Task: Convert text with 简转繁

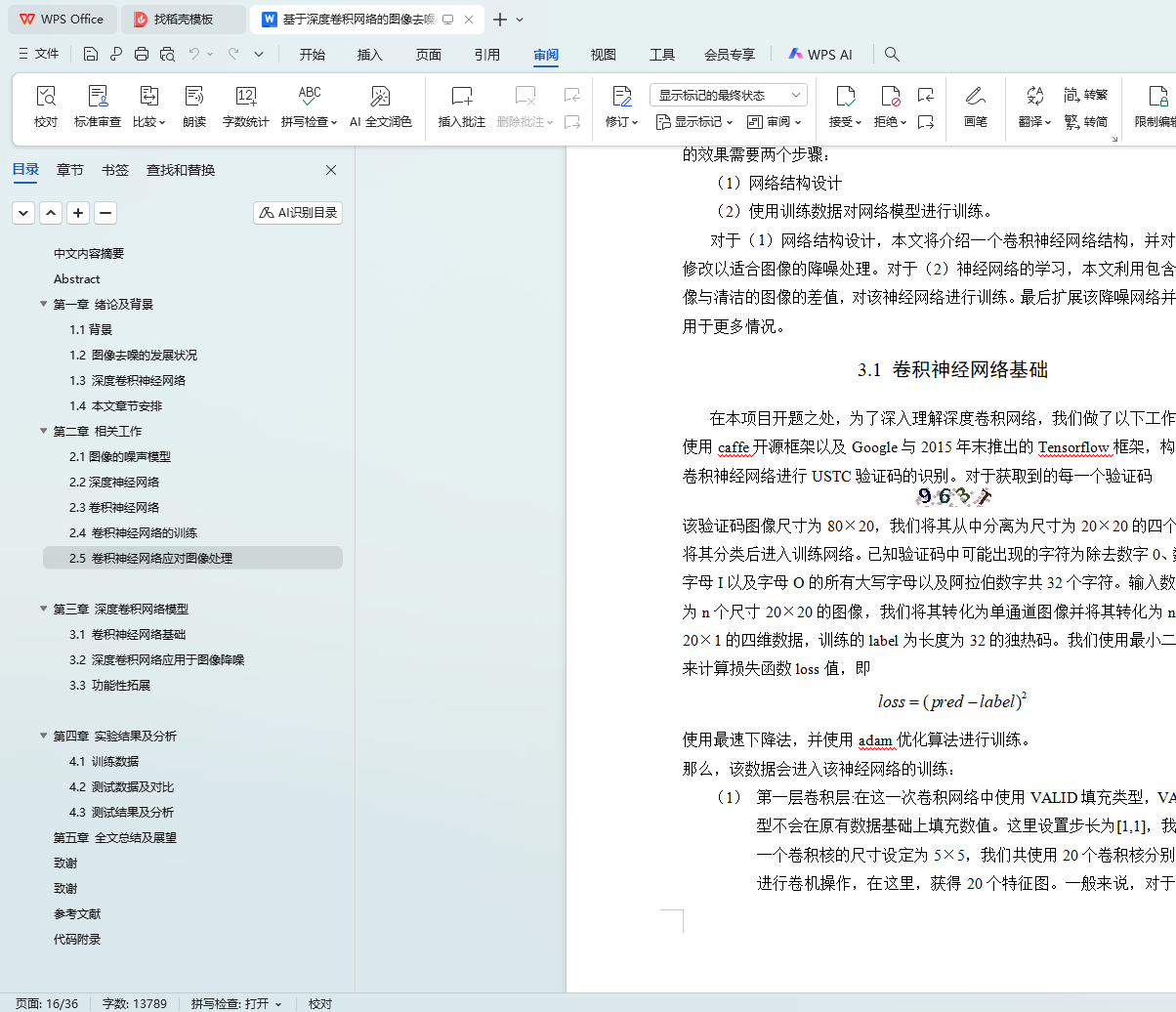Action: tap(1085, 95)
